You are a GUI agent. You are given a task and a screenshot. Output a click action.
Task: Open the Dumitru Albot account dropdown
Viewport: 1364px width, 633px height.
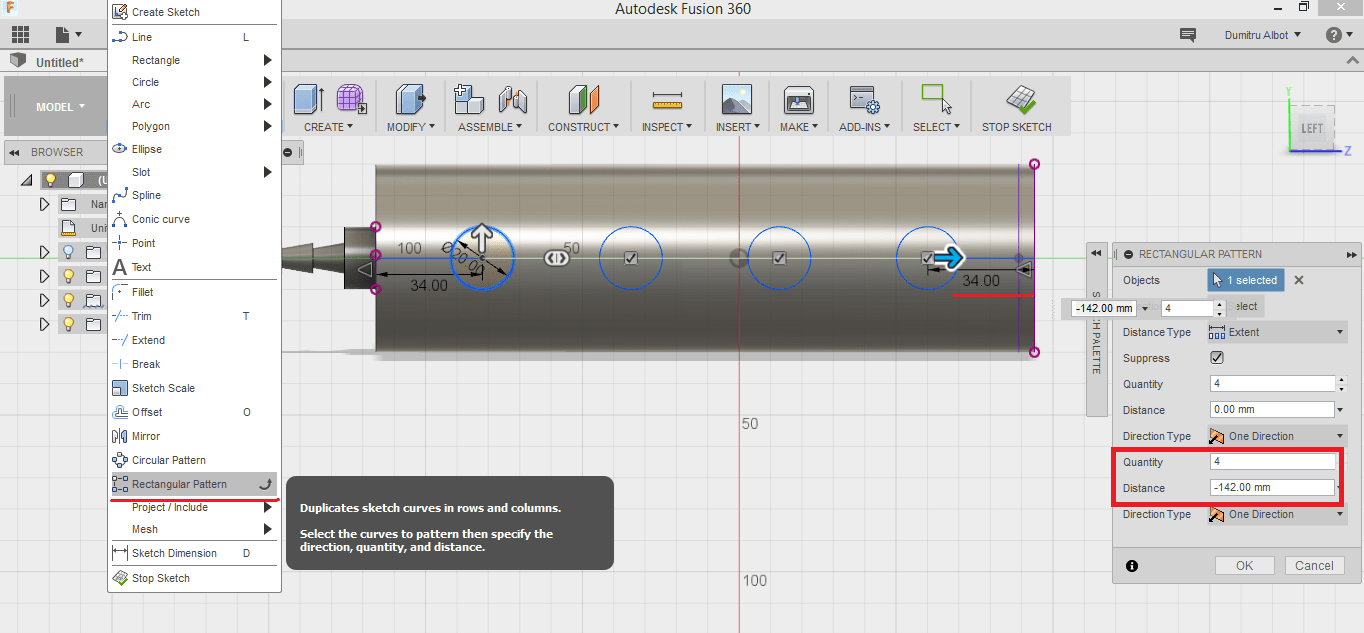tap(1263, 35)
